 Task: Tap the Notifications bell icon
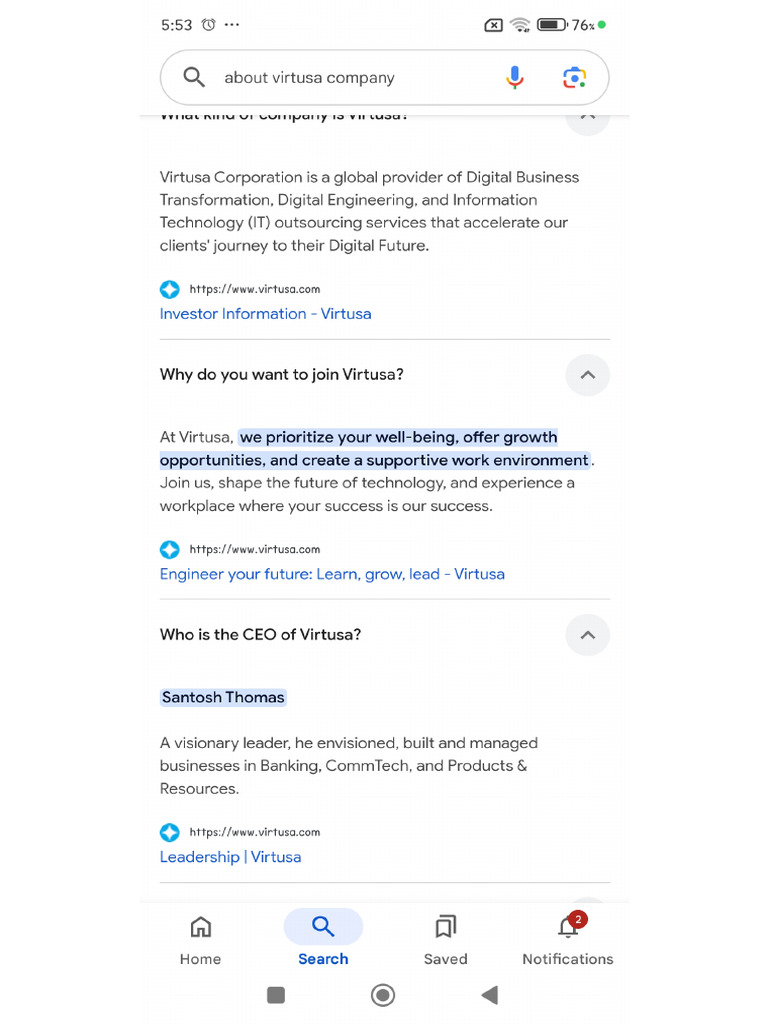tap(568, 927)
